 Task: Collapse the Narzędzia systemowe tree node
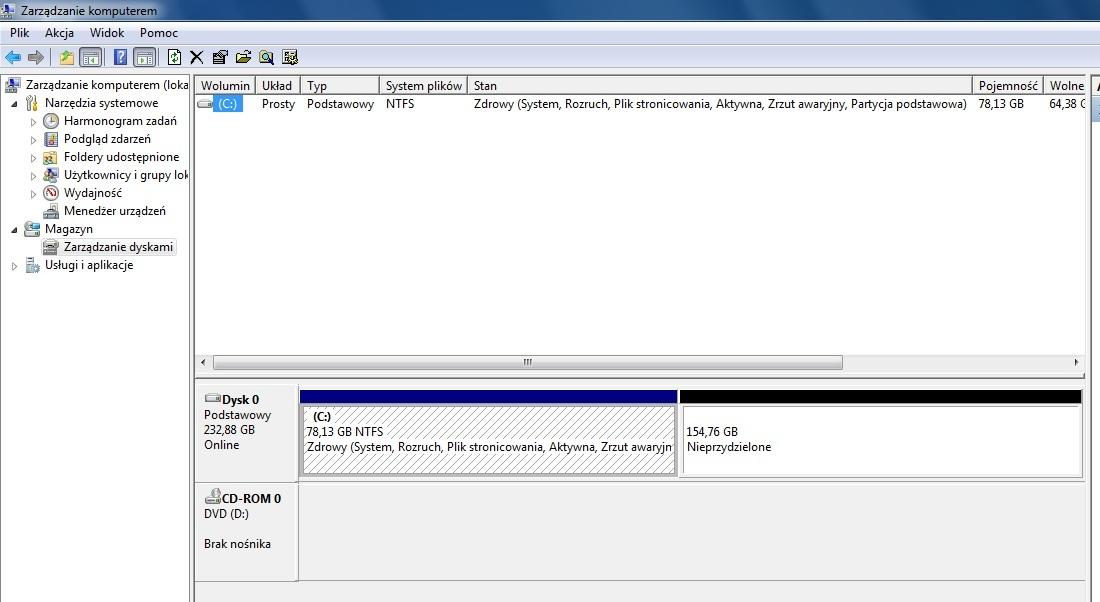(14, 103)
